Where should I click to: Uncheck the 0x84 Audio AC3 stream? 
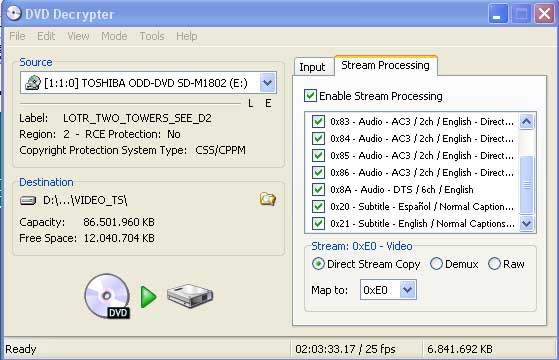(x=318, y=138)
